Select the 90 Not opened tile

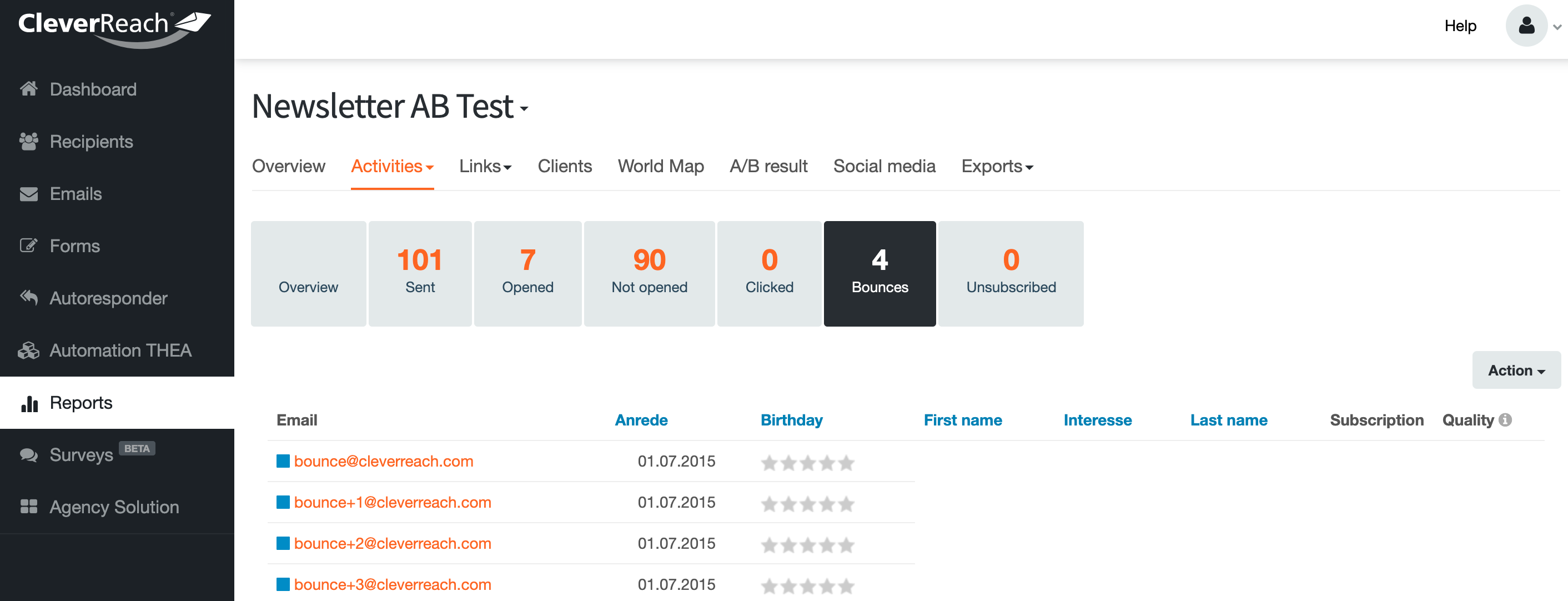click(649, 273)
